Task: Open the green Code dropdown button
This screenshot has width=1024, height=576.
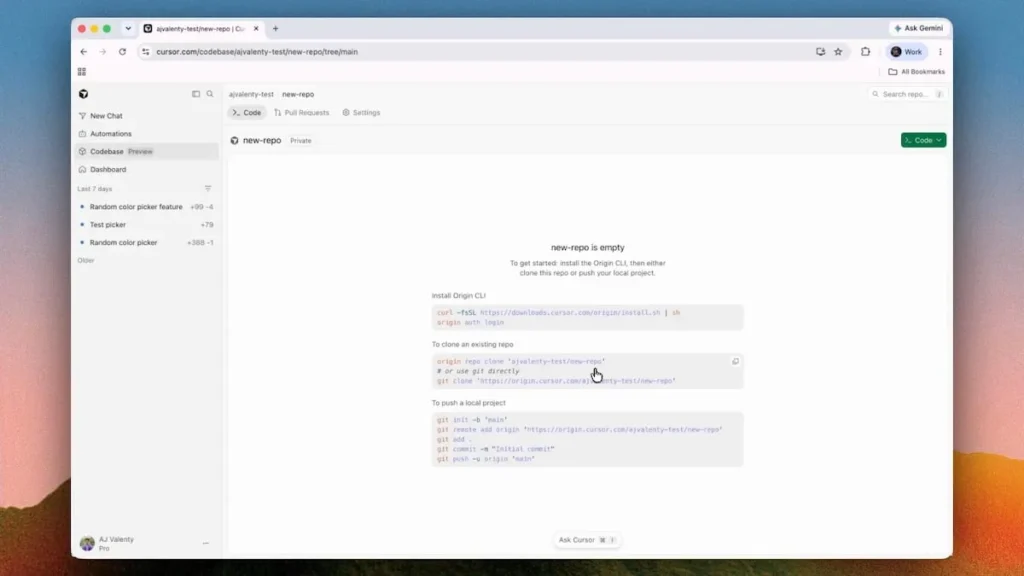Action: coord(923,140)
